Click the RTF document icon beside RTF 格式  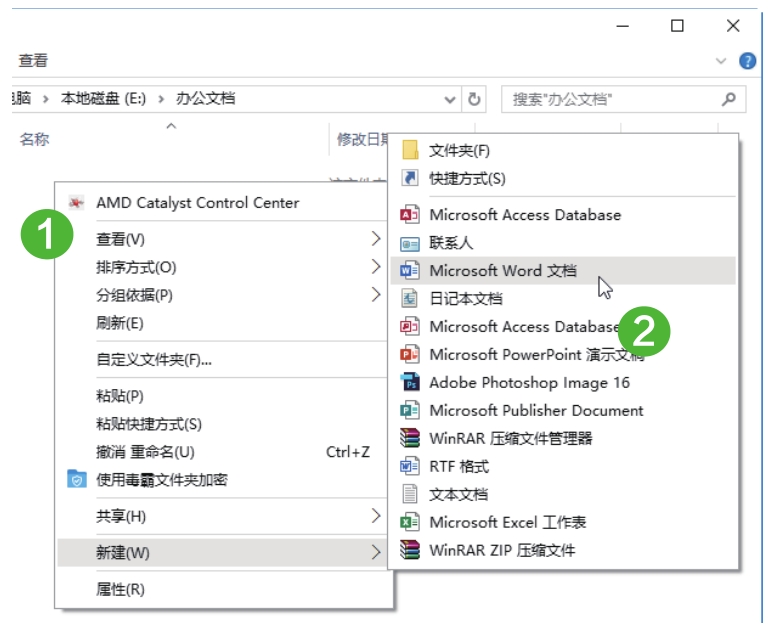[x=410, y=466]
